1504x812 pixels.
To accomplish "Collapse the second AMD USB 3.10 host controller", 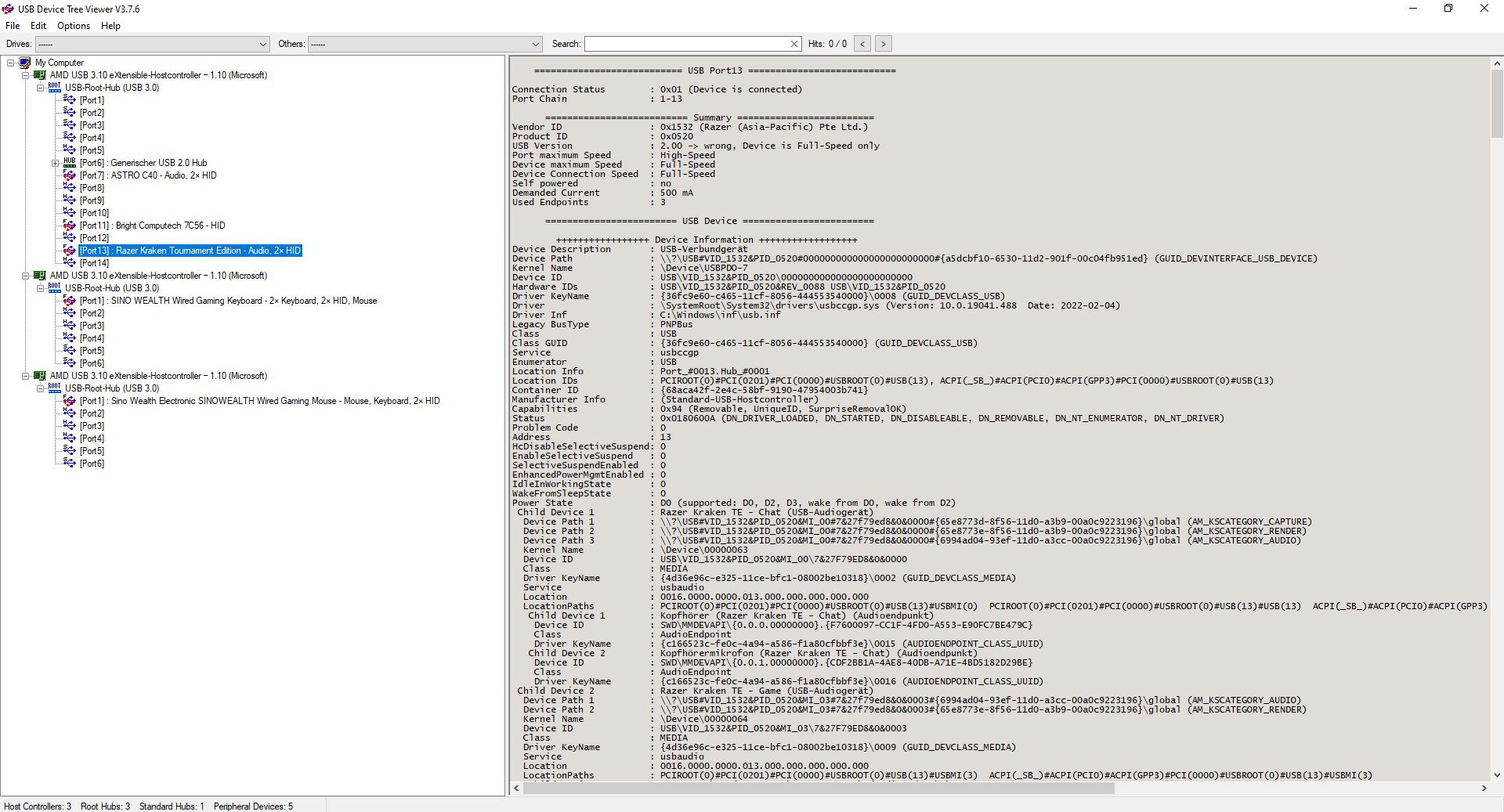I will (x=26, y=276).
